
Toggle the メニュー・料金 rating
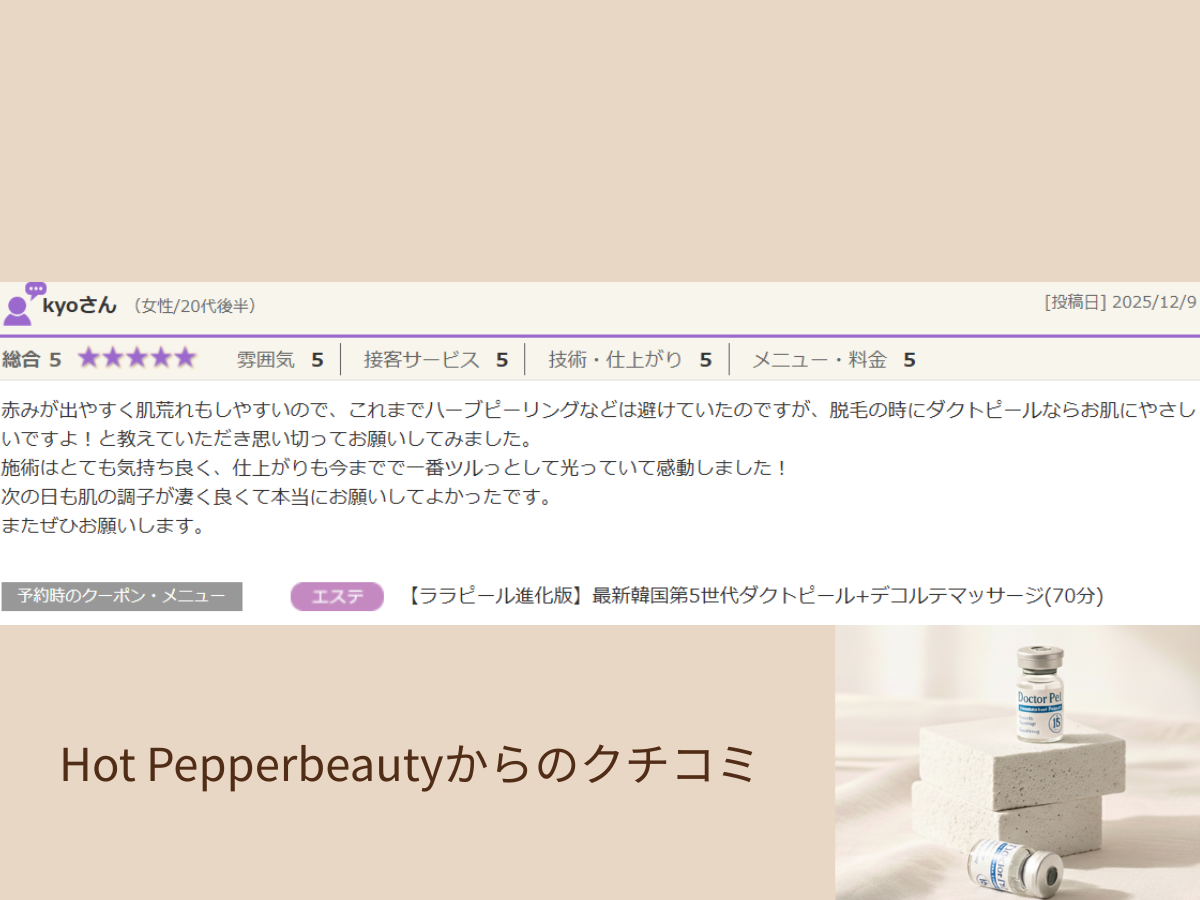click(x=833, y=359)
